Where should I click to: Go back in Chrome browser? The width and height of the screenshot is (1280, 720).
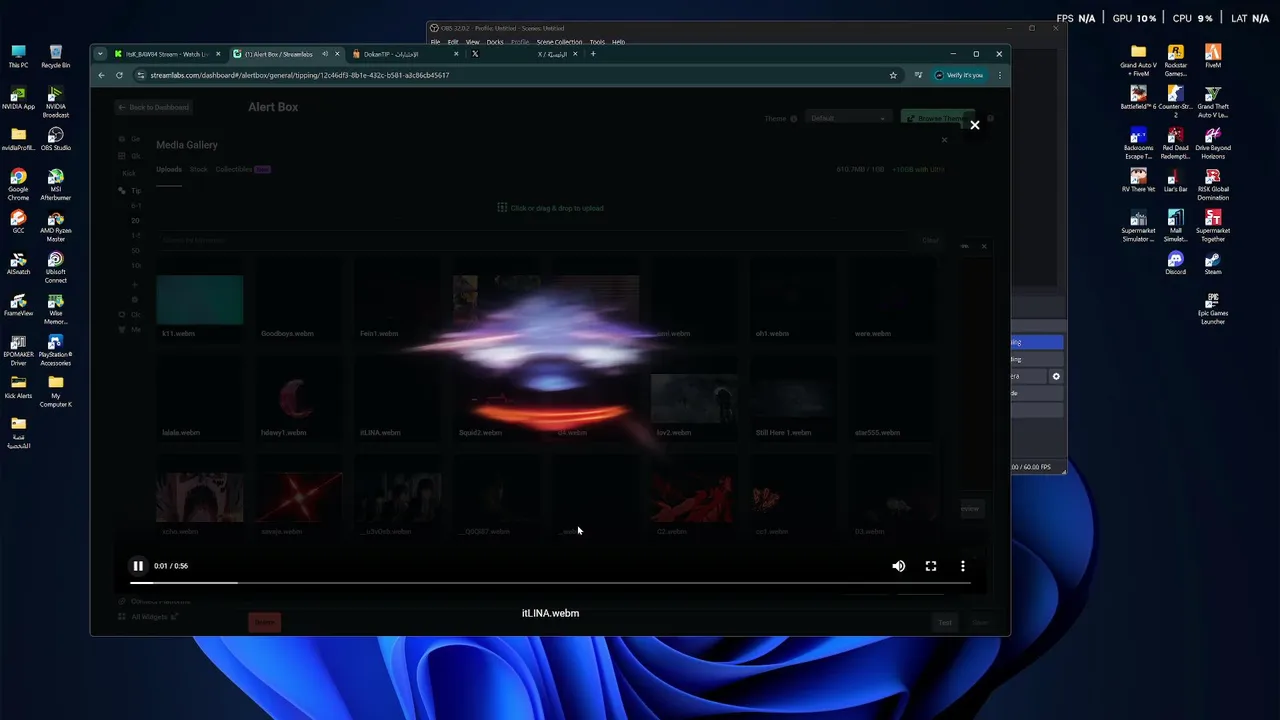(x=101, y=75)
